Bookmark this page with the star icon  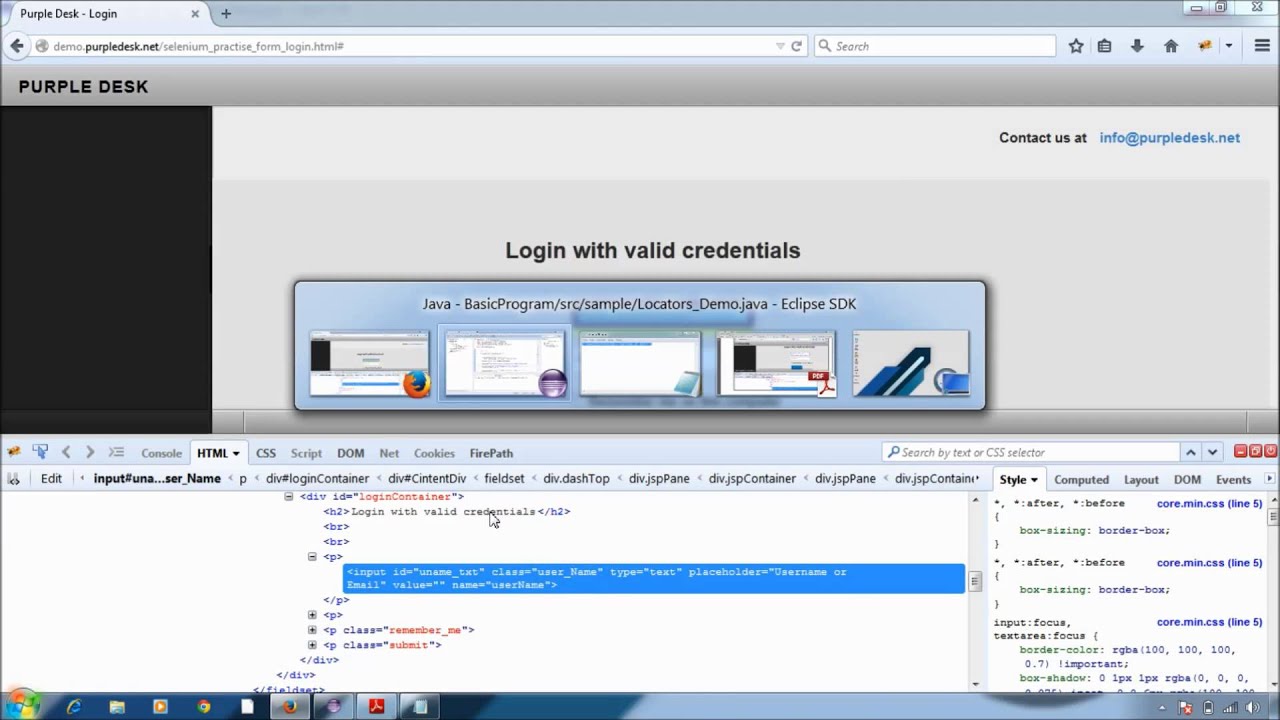click(1076, 46)
